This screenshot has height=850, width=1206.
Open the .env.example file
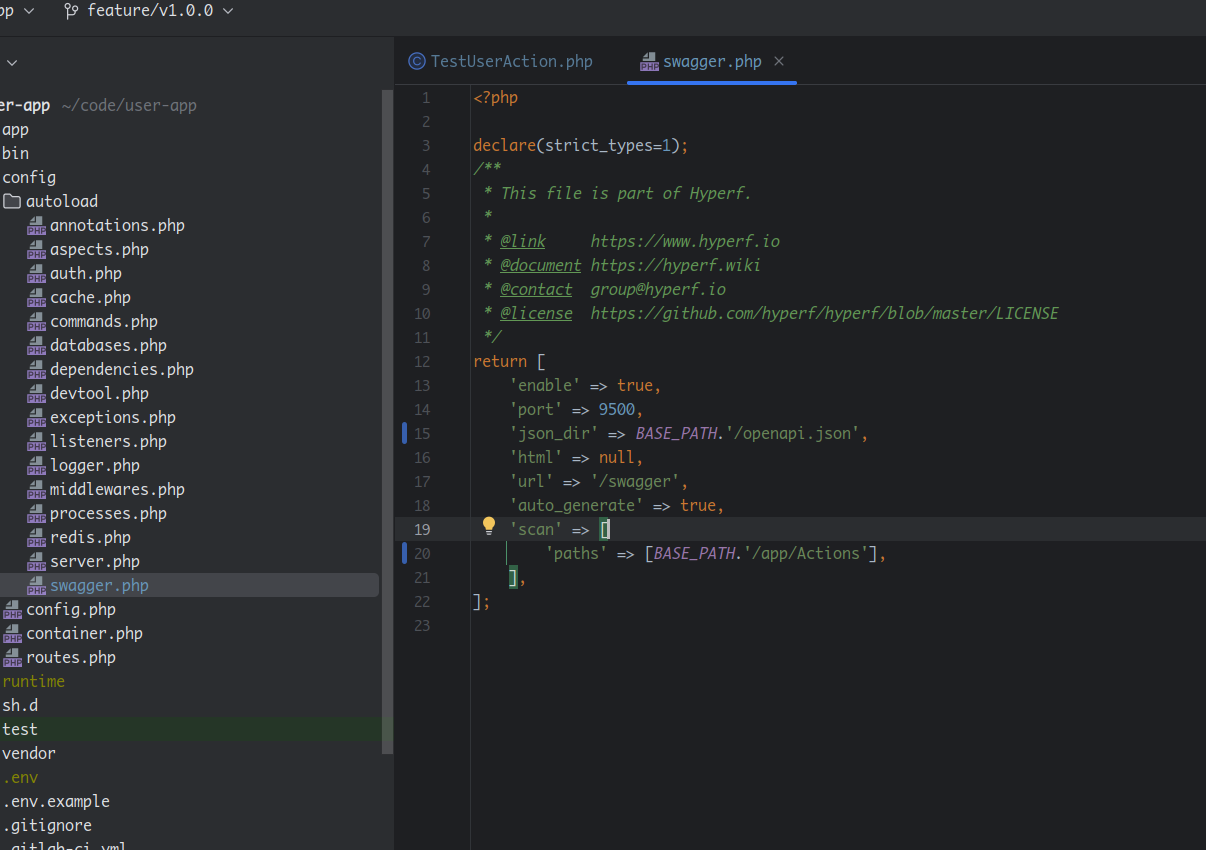pyautogui.click(x=56, y=801)
